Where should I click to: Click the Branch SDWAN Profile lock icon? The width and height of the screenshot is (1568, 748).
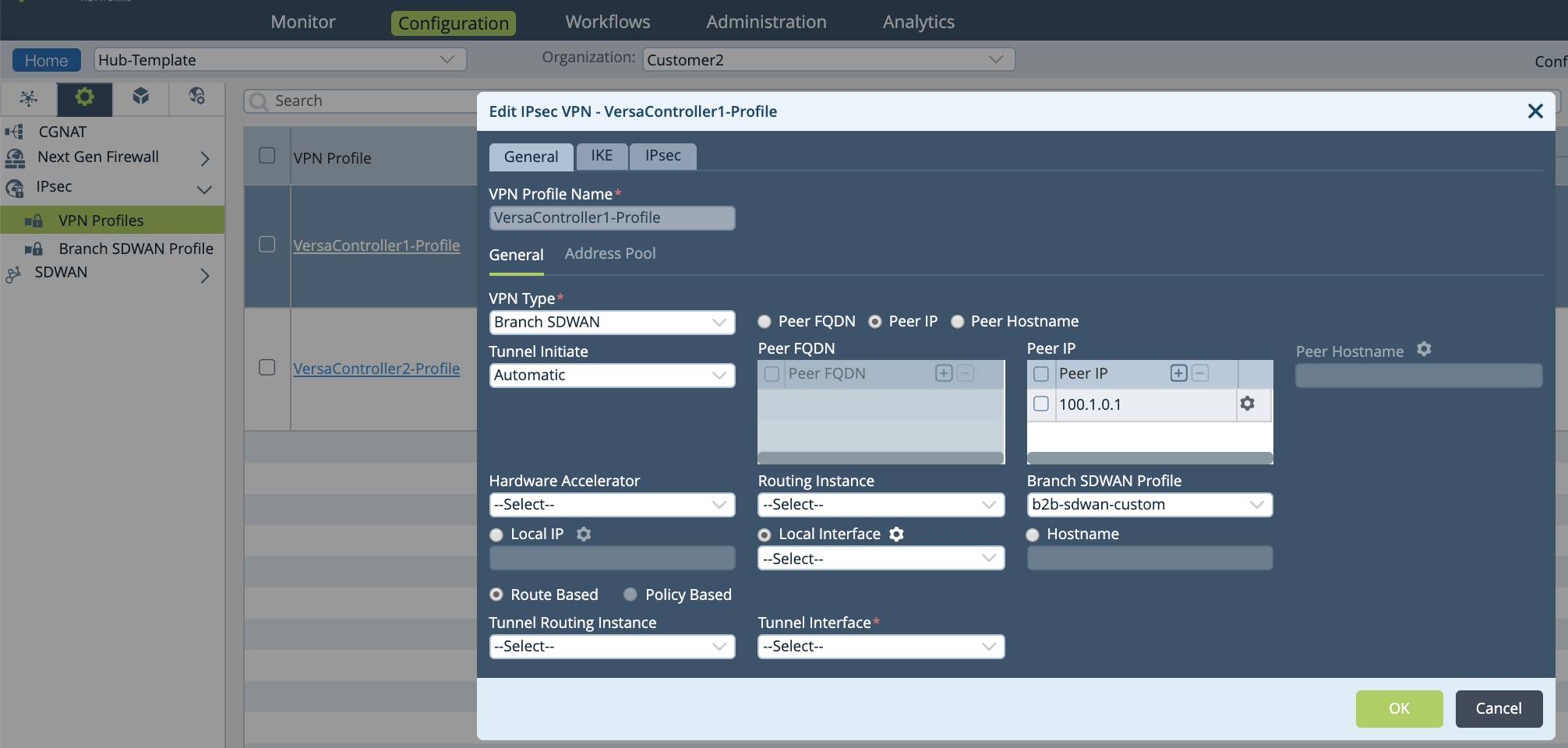[34, 249]
